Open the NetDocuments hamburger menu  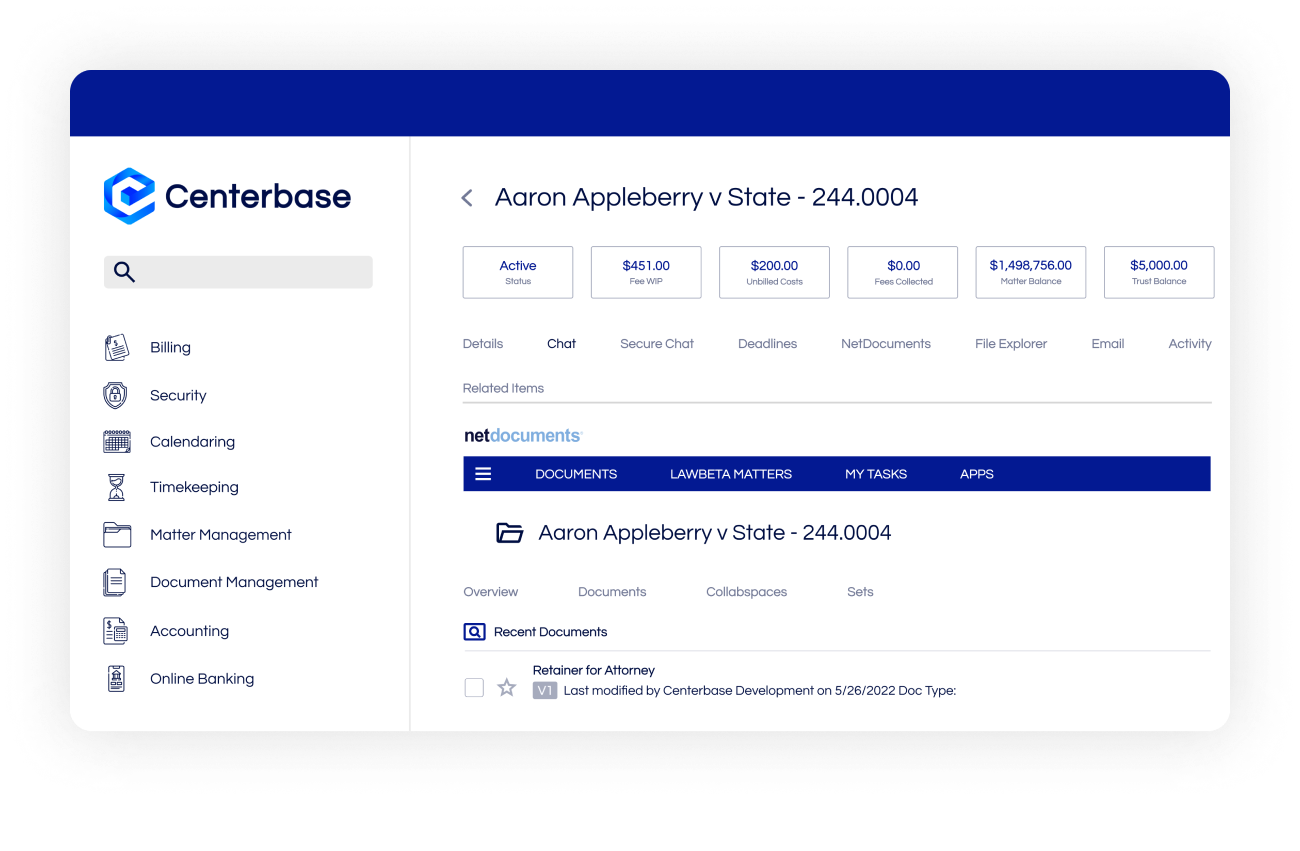click(483, 474)
